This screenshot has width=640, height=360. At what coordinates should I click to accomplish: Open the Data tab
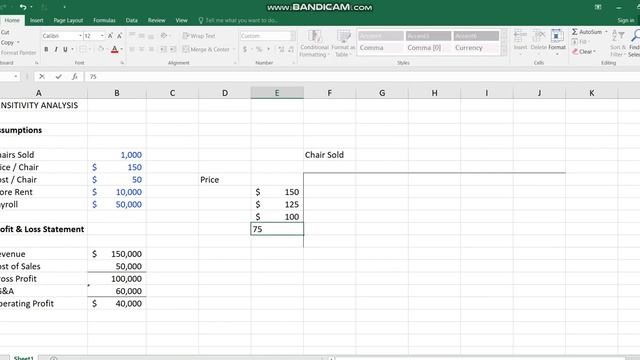pyautogui.click(x=131, y=20)
